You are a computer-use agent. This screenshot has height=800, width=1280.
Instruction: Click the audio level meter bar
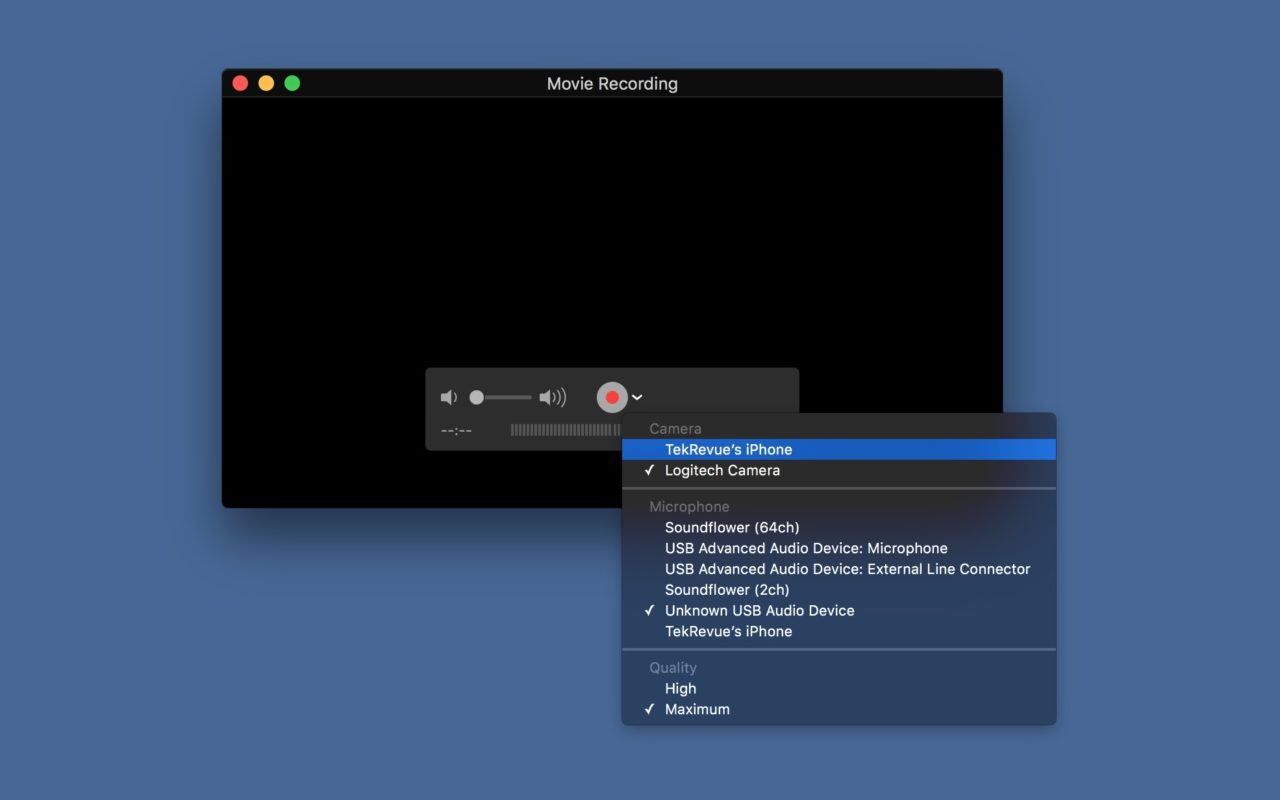click(x=565, y=430)
